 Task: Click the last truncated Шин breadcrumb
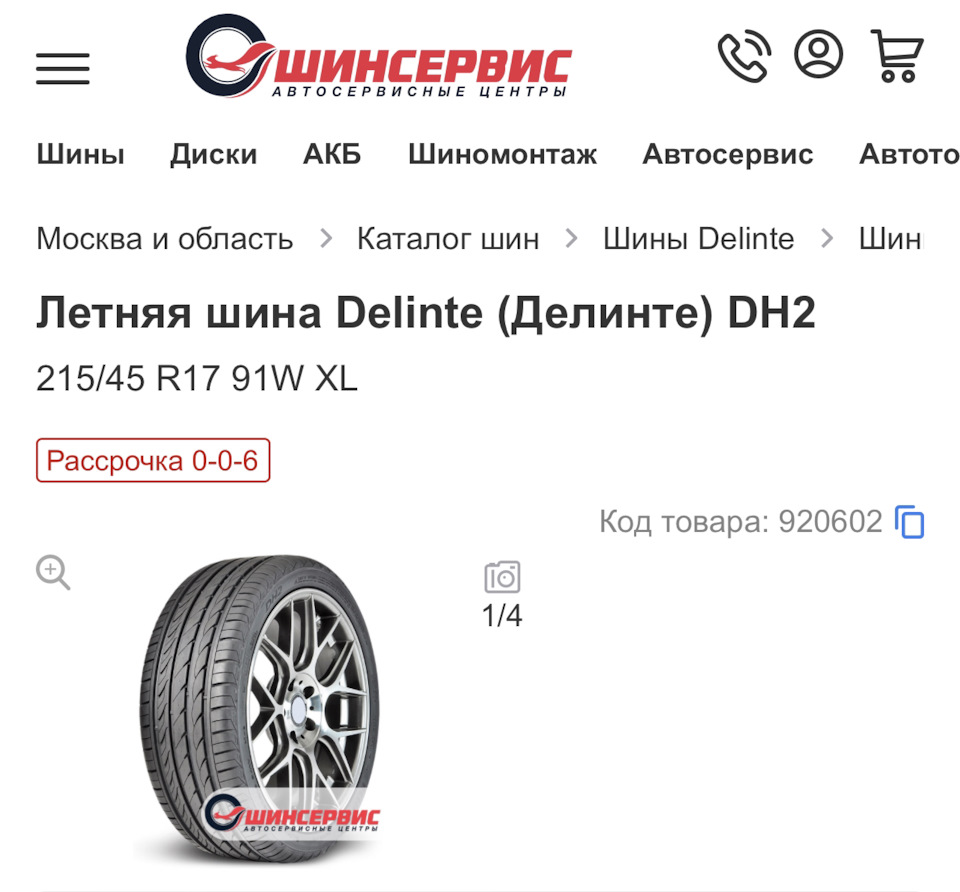click(x=890, y=238)
